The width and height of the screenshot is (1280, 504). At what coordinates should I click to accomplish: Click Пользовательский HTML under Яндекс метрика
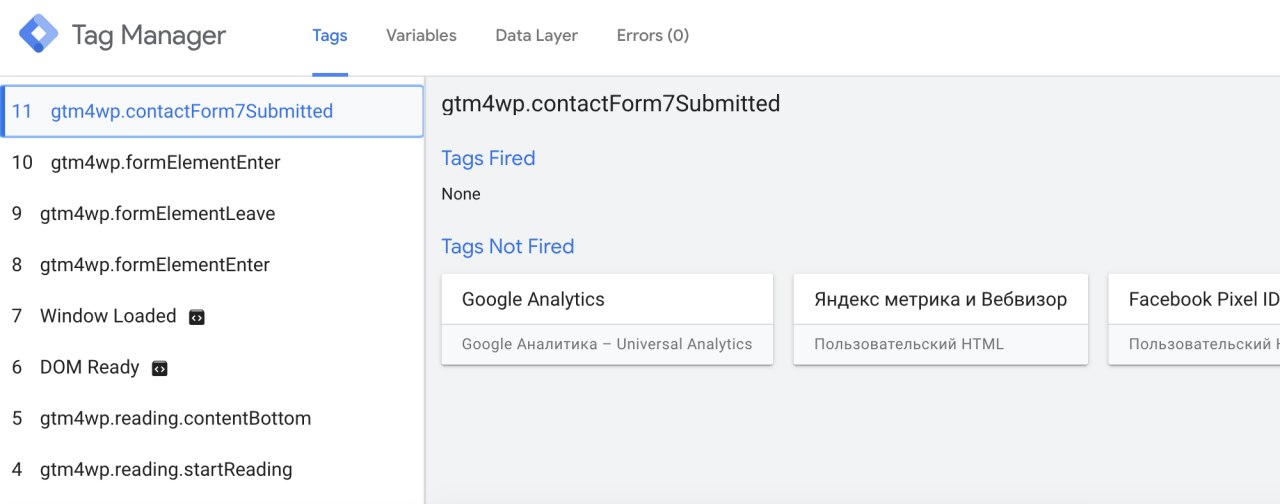[909, 344]
